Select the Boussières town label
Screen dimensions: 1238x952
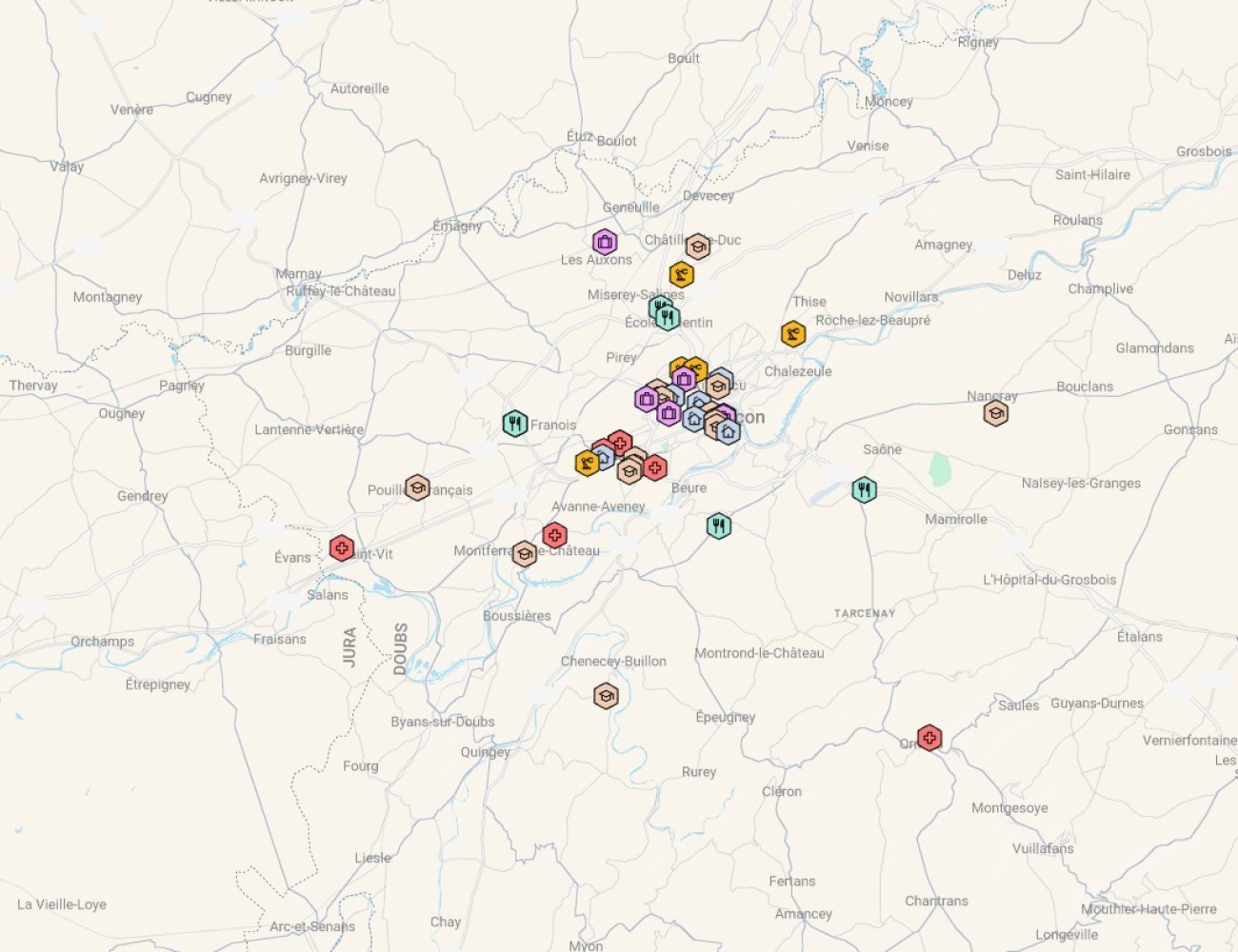pos(517,616)
